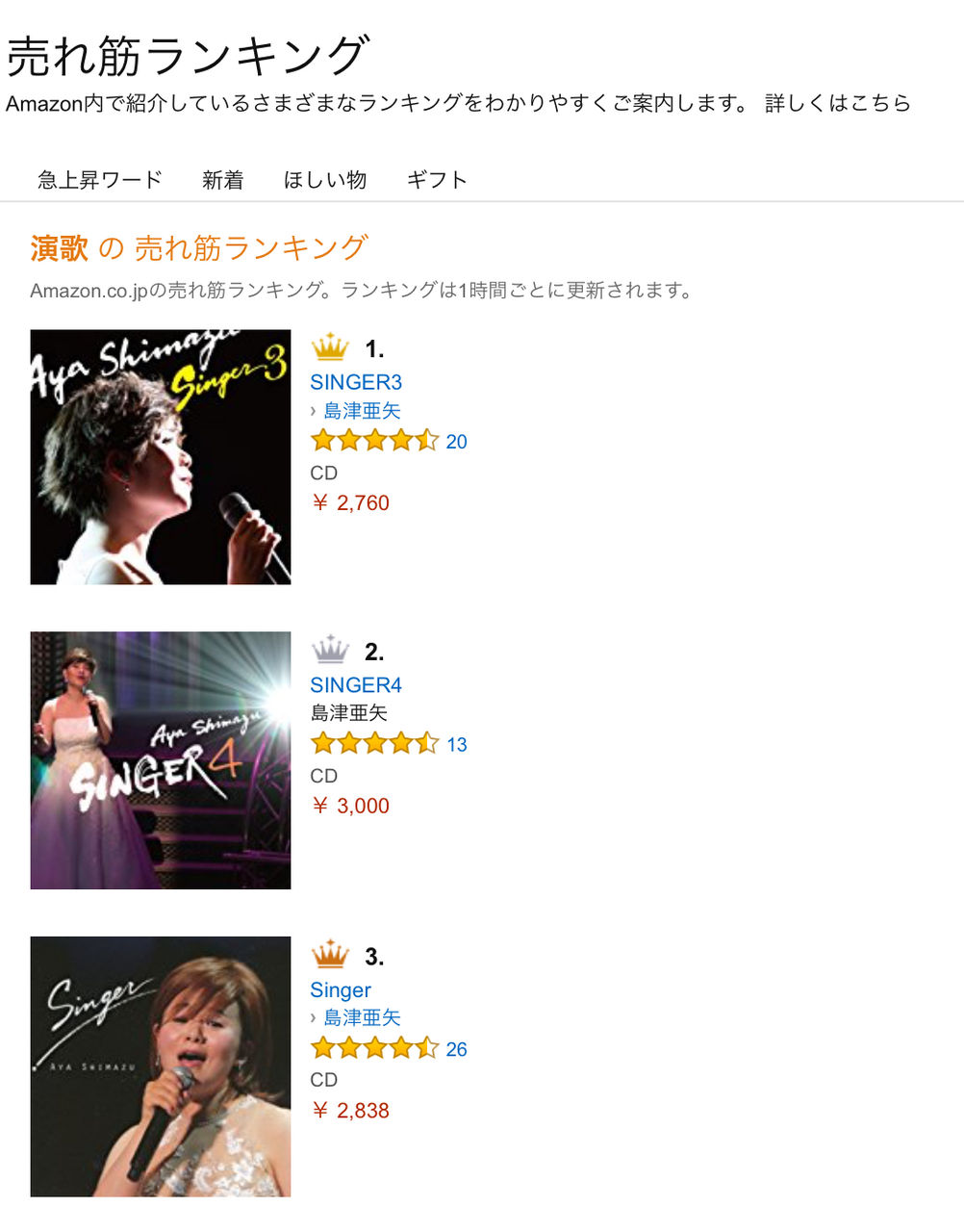
Task: Open the ほしい物 tab
Action: pyautogui.click(x=325, y=180)
